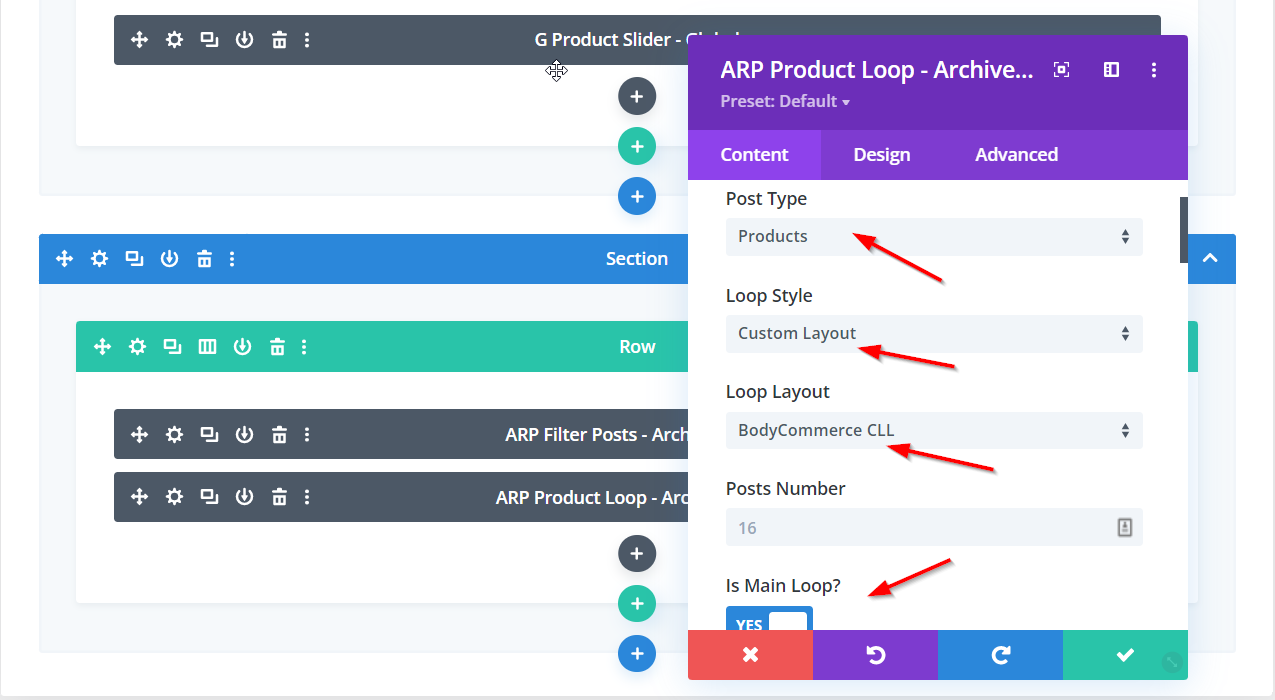This screenshot has height=700, width=1275.
Task: Save the Section to library
Action: tap(169, 259)
